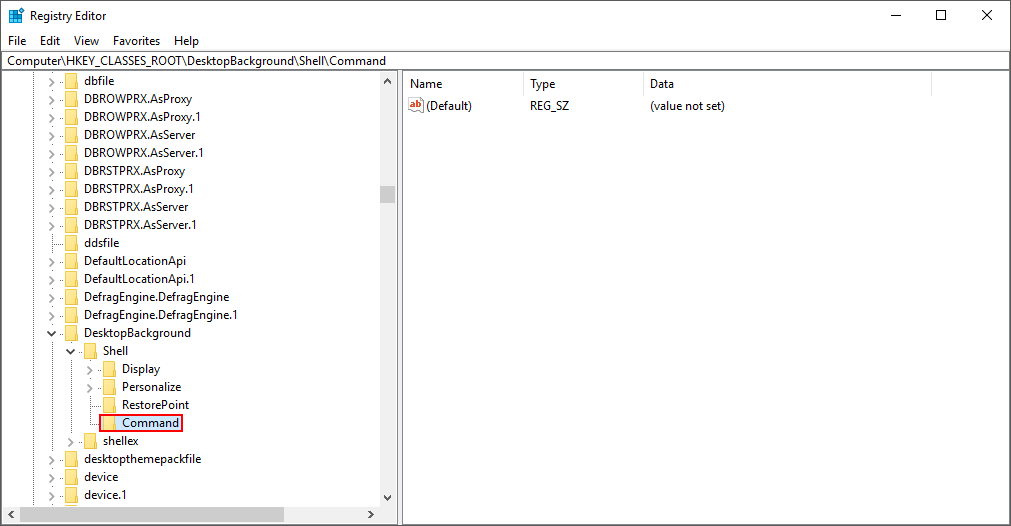Click the tree scroll up arrow
Screen dimensions: 1011x526
[x=388, y=81]
